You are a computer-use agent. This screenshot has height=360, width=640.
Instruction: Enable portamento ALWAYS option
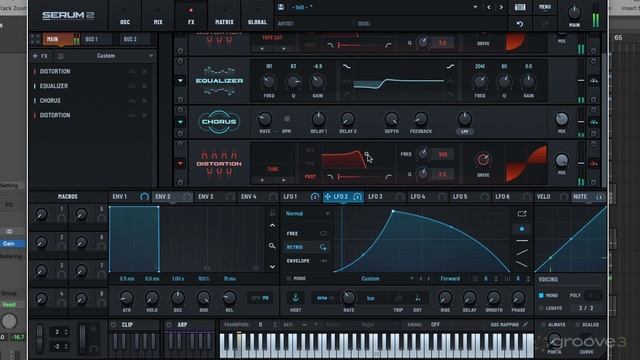point(543,324)
